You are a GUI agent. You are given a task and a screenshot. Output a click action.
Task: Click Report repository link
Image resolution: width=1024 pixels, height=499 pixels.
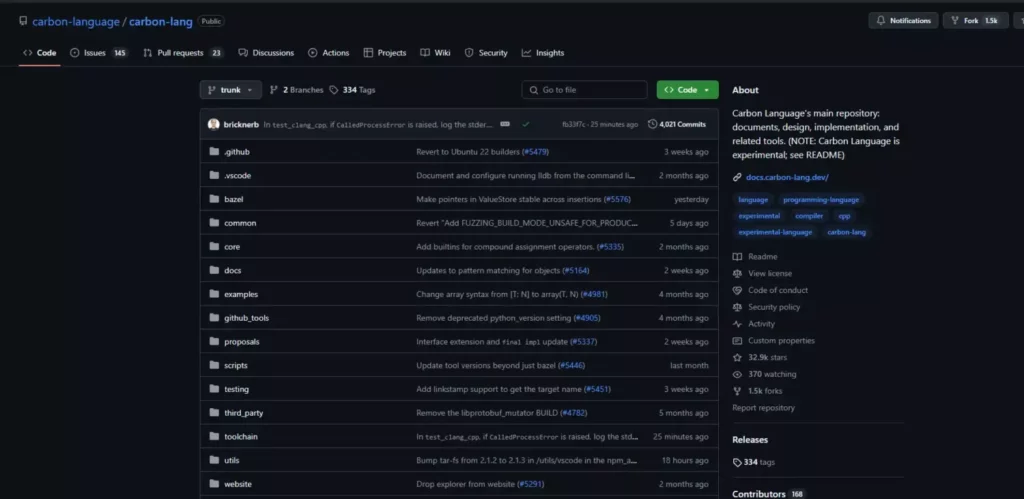(763, 408)
